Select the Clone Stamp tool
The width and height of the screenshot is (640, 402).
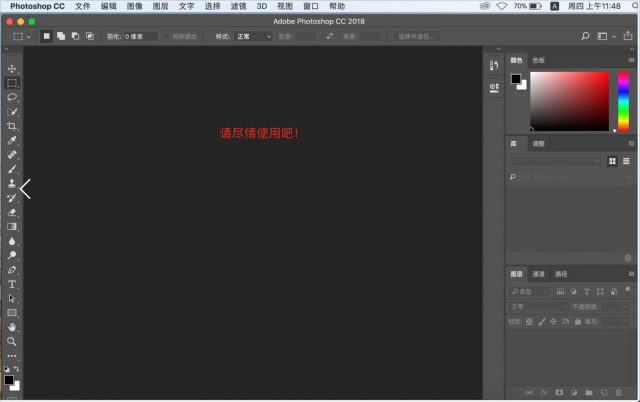point(12,184)
